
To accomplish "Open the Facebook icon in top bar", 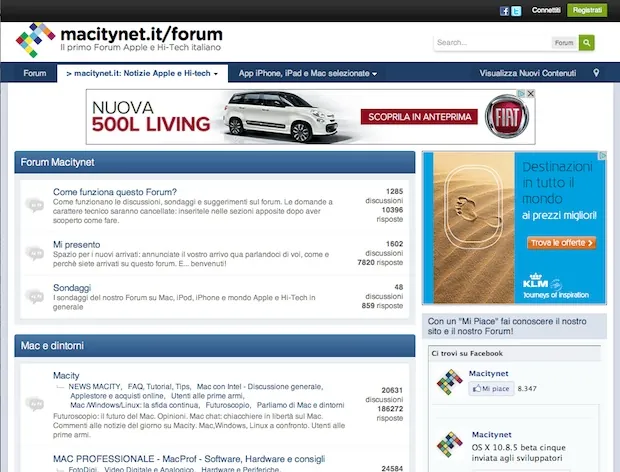I will 504,11.
